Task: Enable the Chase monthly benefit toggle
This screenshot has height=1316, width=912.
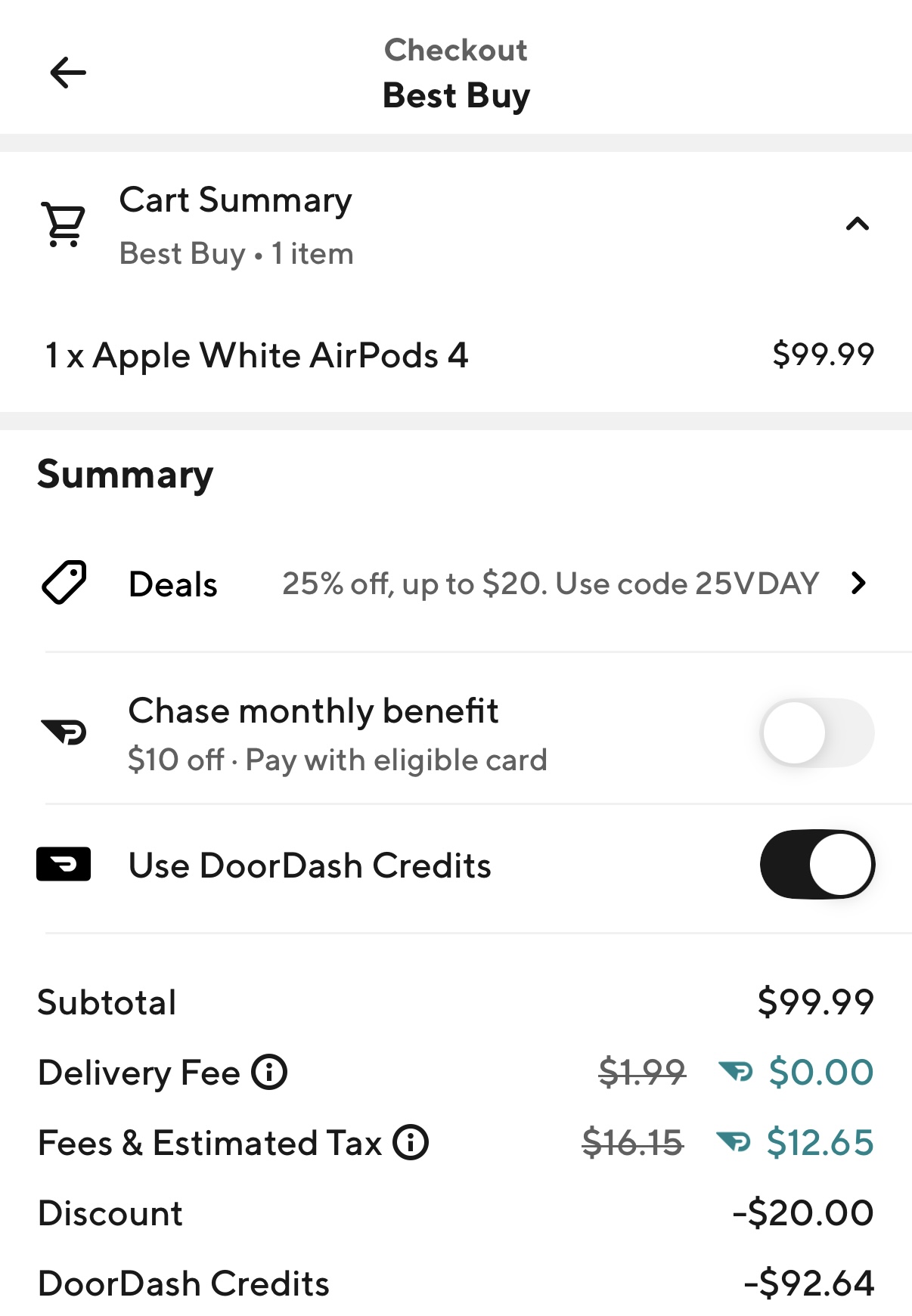Action: coord(817,732)
